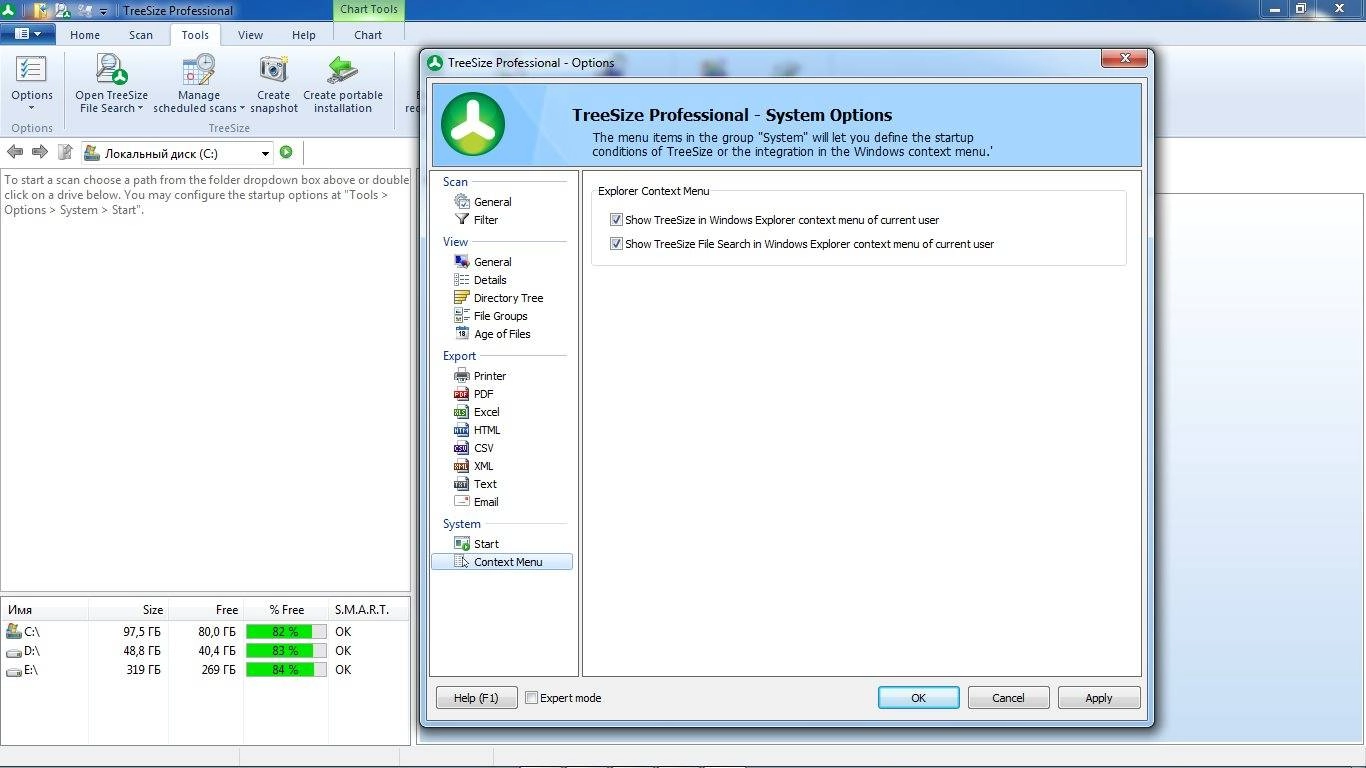
Task: Open the blue application menu button
Action: pyautogui.click(x=27, y=34)
